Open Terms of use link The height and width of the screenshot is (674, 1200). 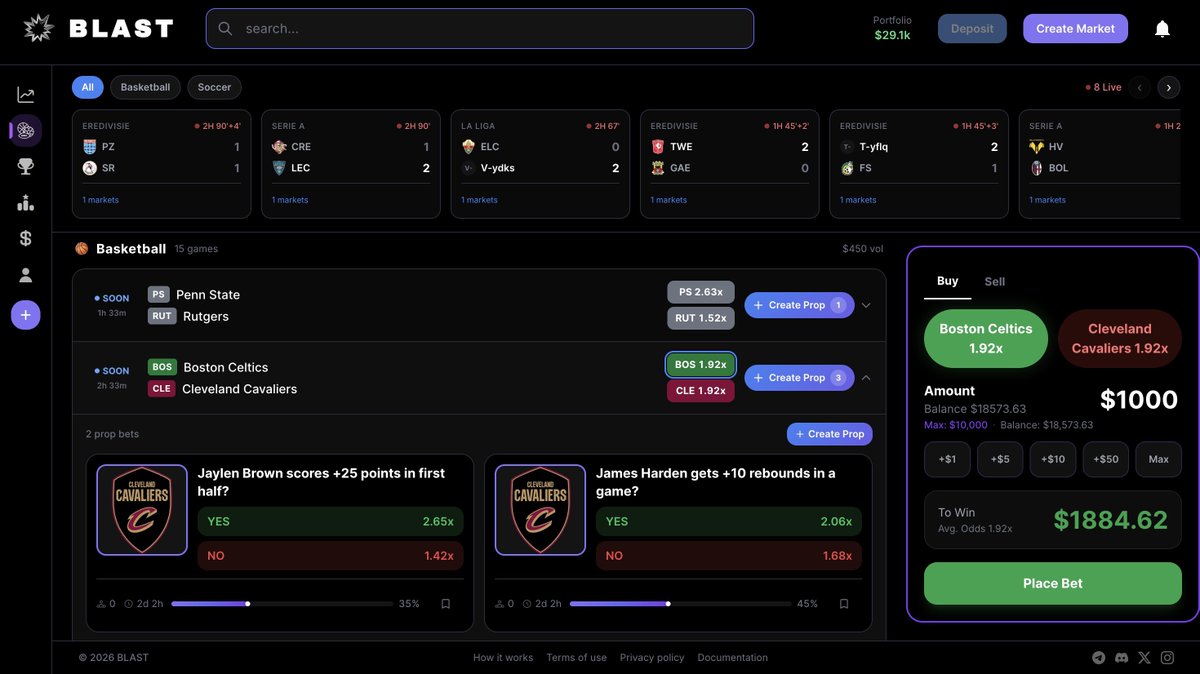coord(577,658)
